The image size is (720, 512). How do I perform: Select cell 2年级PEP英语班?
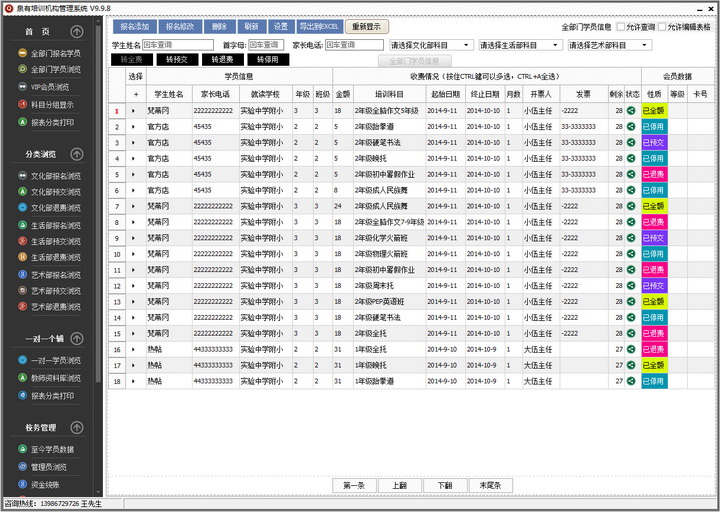coord(389,302)
